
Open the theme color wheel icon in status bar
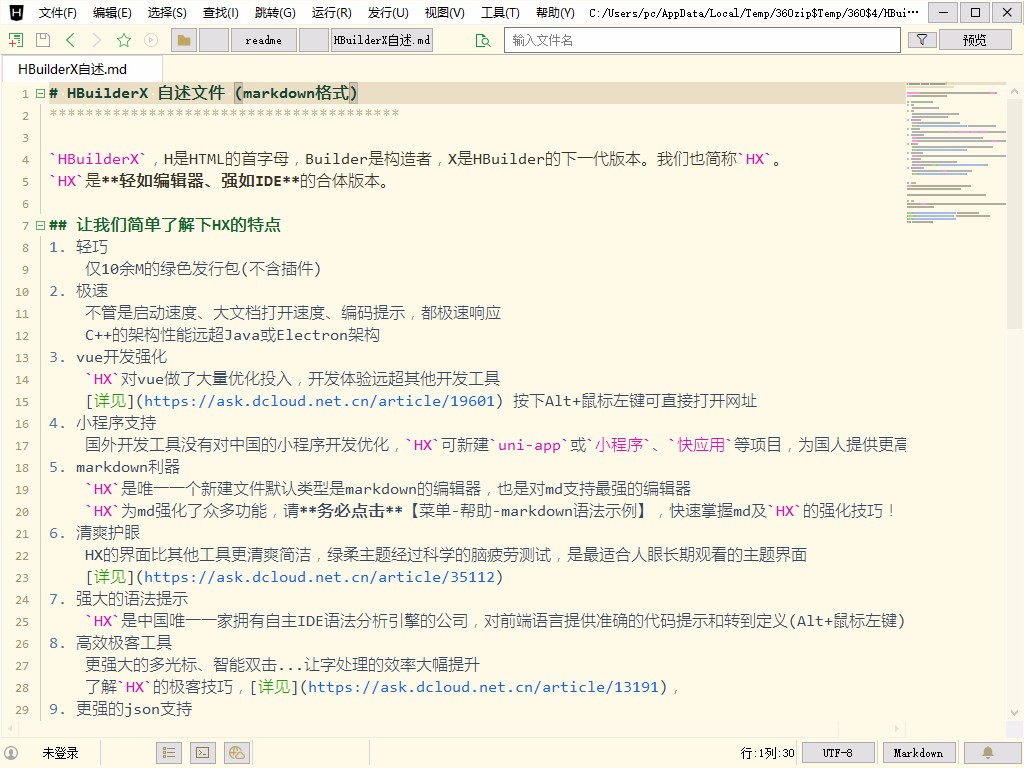click(237, 752)
